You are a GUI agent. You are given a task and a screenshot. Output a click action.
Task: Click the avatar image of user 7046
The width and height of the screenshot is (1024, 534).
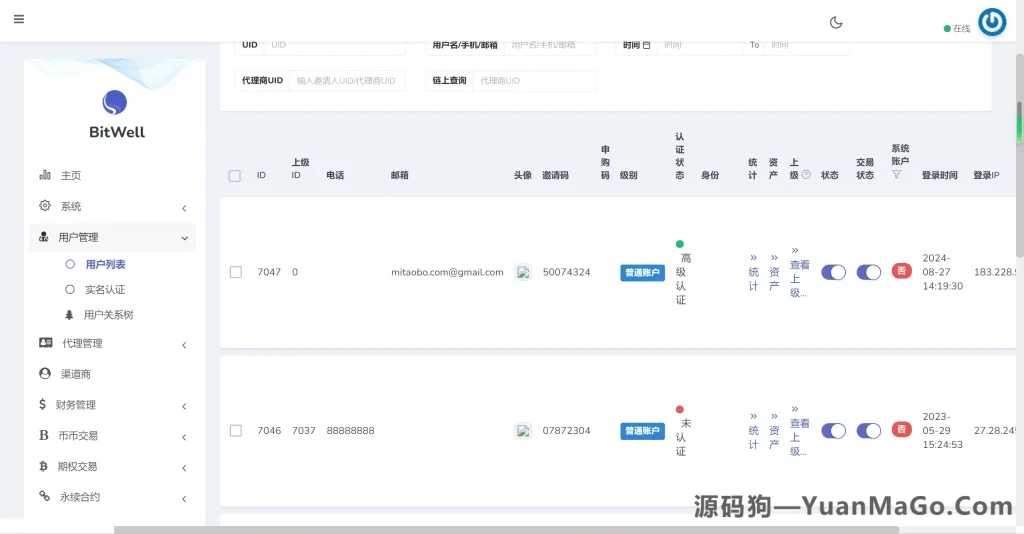(523, 431)
